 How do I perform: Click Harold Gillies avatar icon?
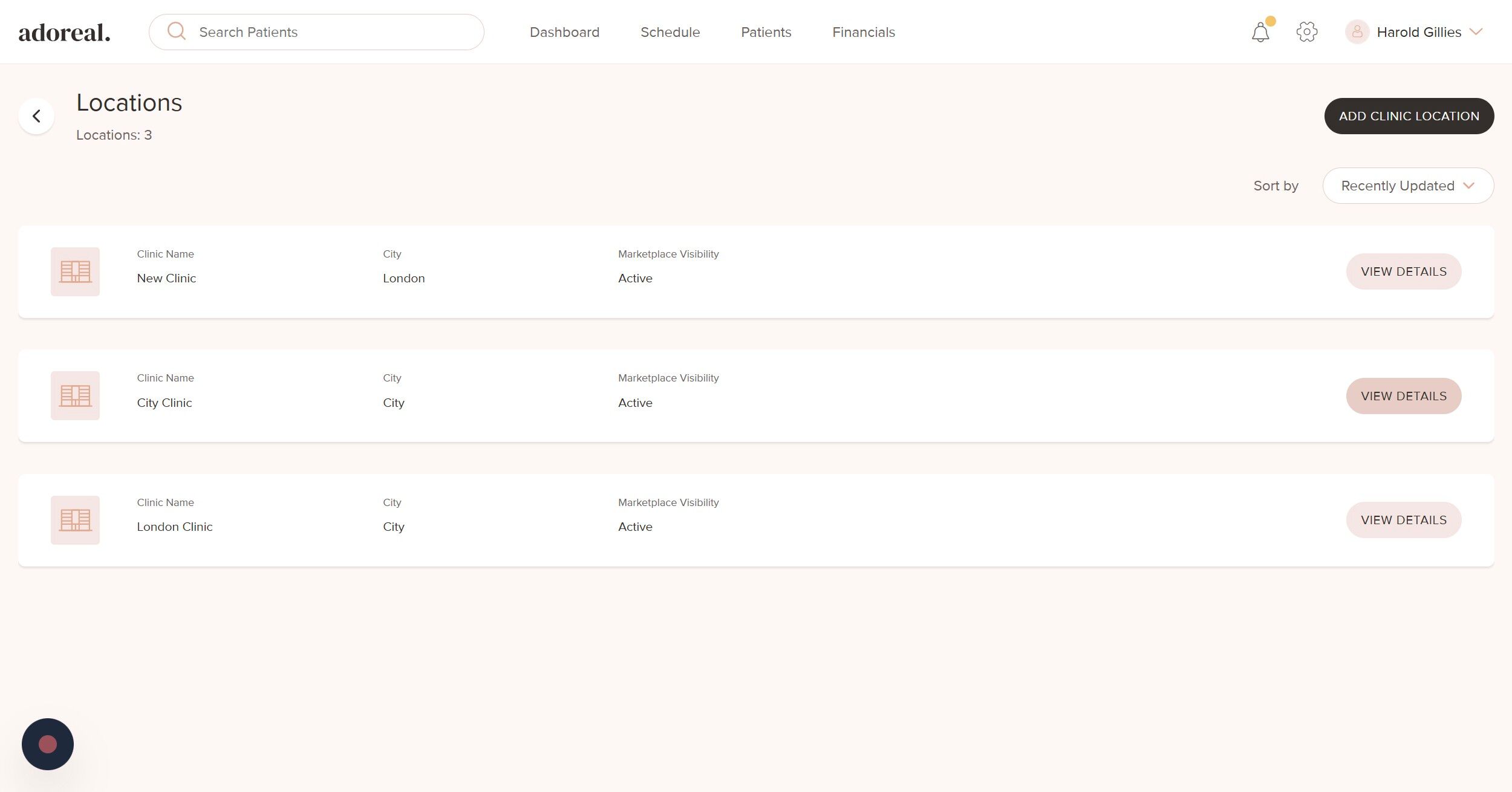[1357, 32]
